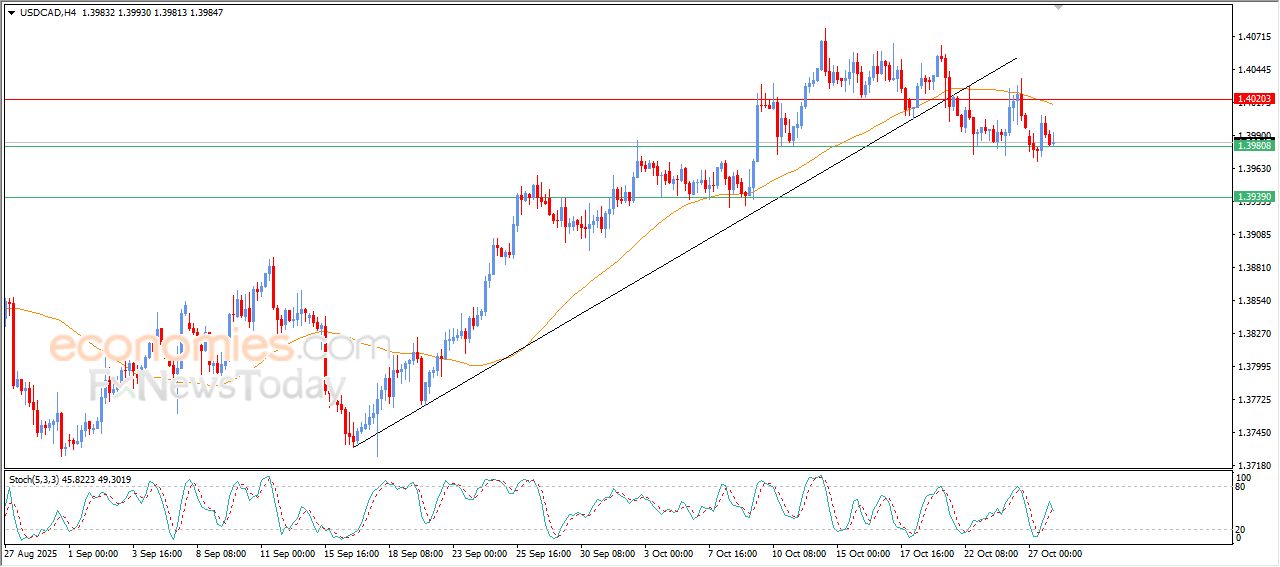Click the 1.40715 price scale label

(1253, 37)
